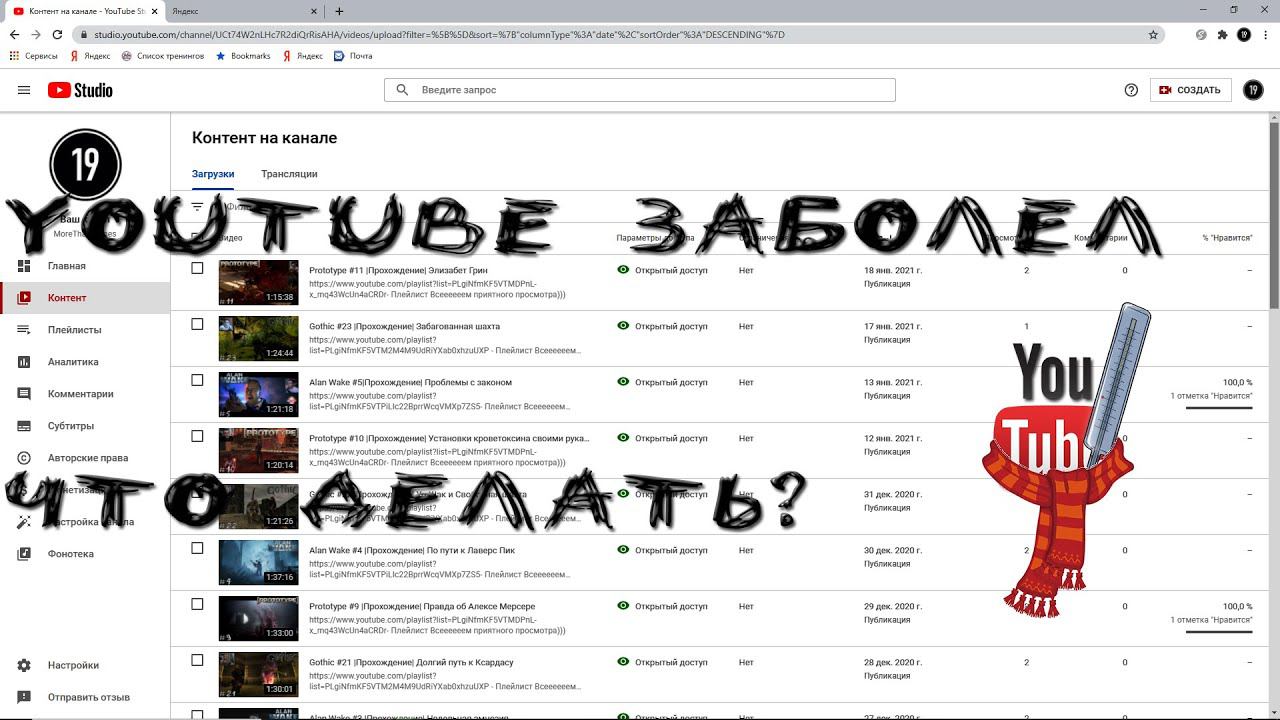Open video title Prototype #9 Правда об Алексе Мерсере

point(422,606)
